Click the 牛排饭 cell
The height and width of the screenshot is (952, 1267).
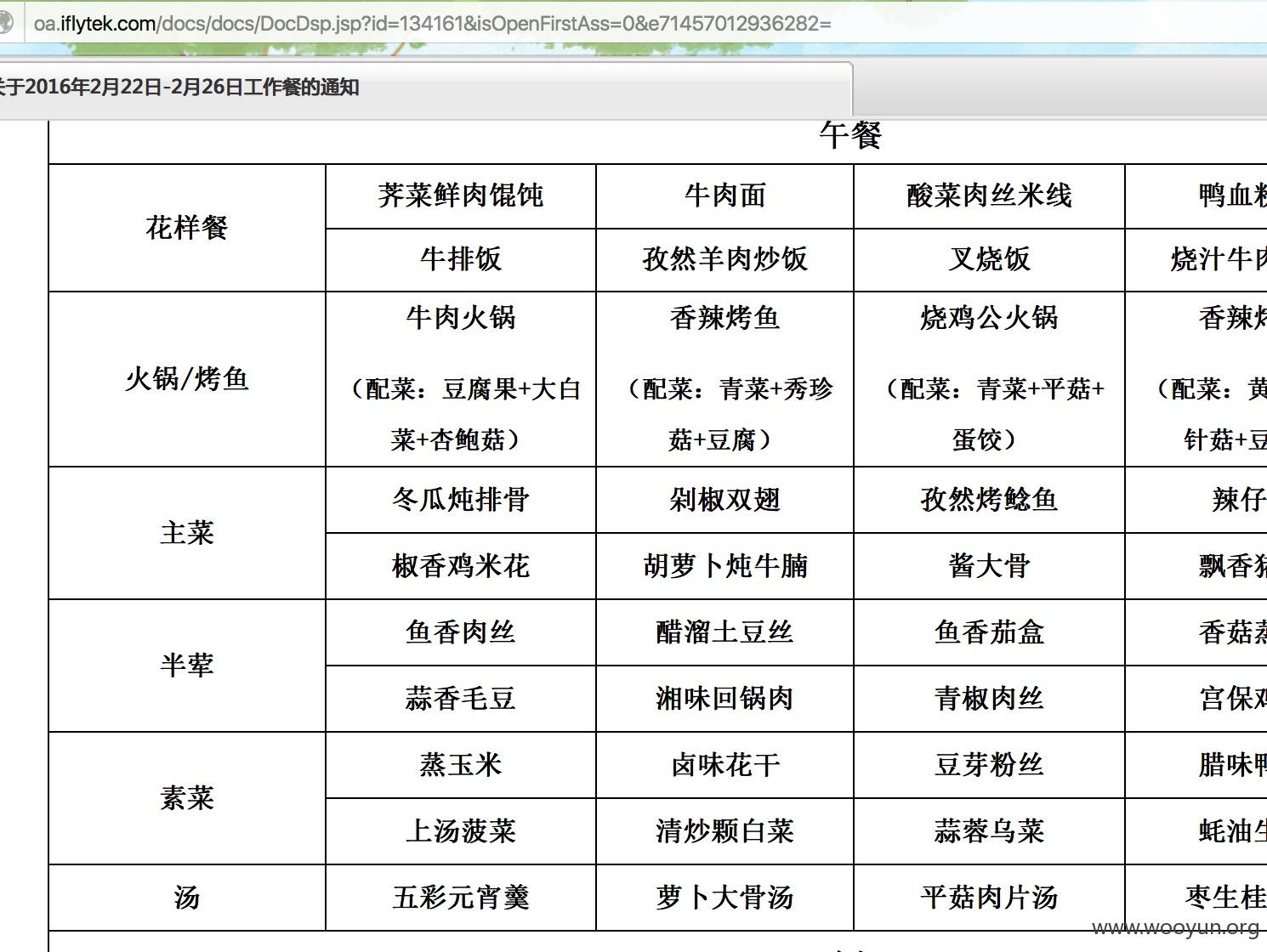pyautogui.click(x=461, y=260)
